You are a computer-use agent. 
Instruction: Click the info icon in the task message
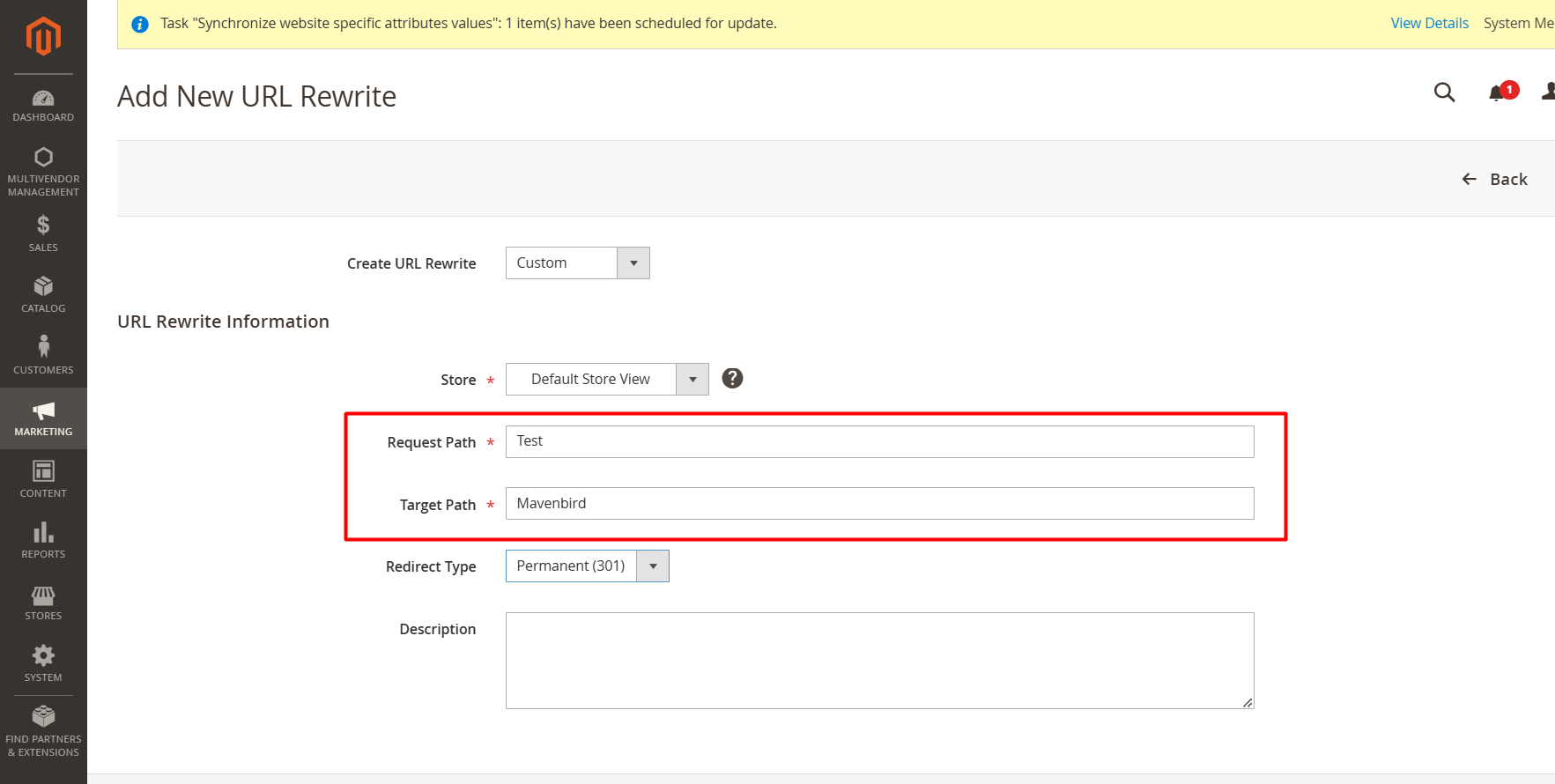click(x=140, y=24)
